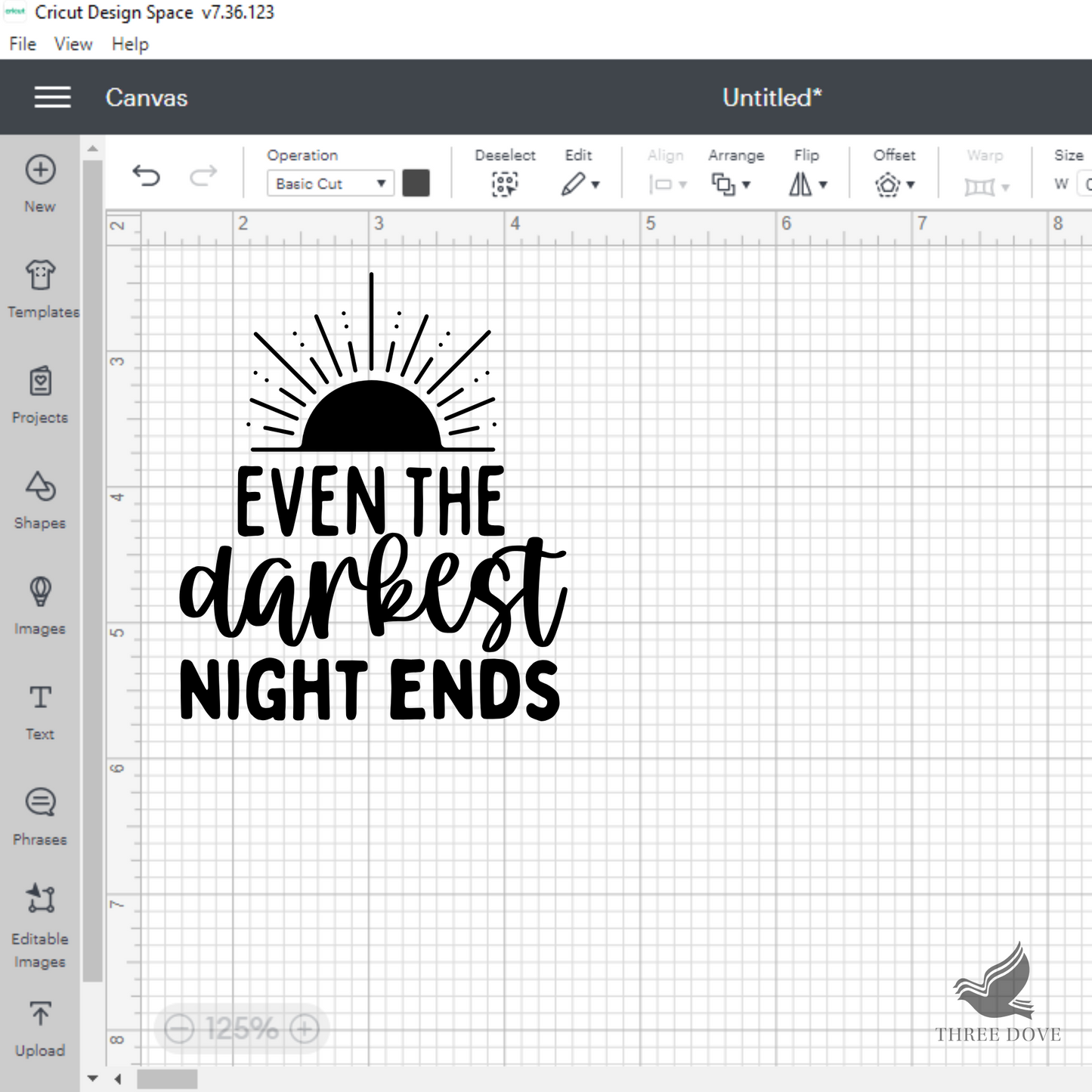Zoom in with the plus button
The image size is (1092, 1092).
(305, 1029)
